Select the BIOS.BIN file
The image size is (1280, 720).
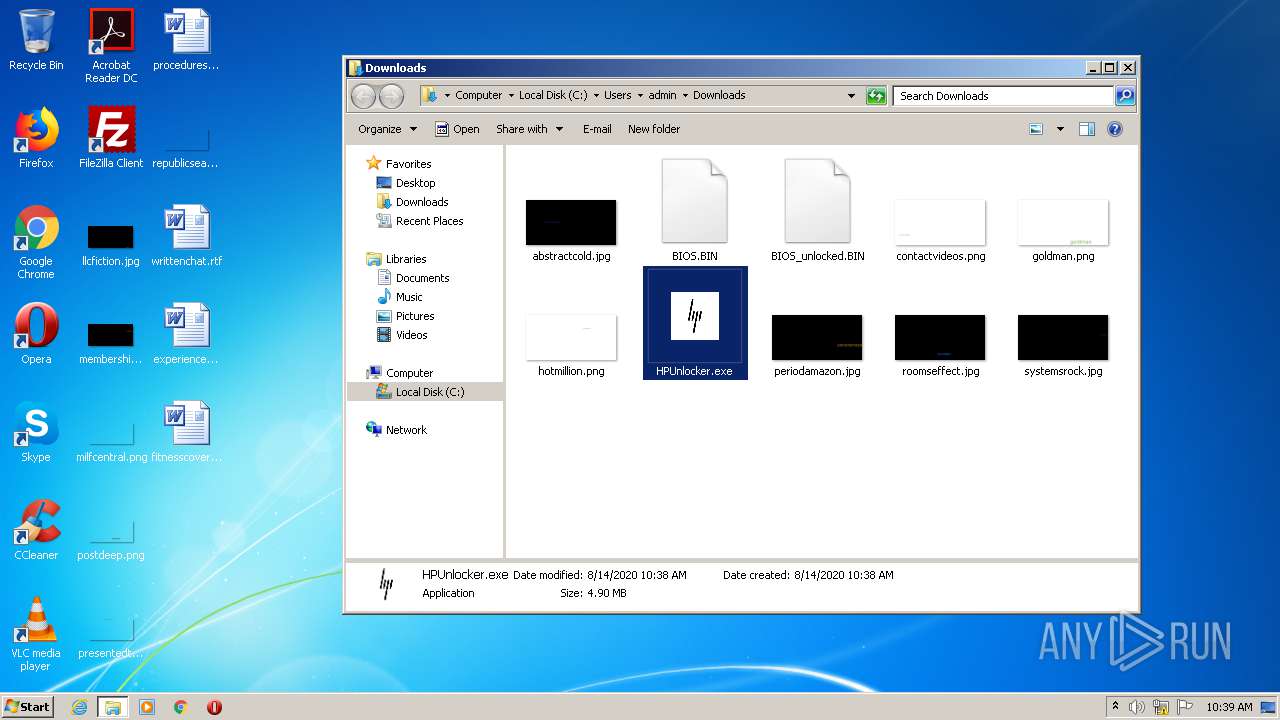[695, 211]
